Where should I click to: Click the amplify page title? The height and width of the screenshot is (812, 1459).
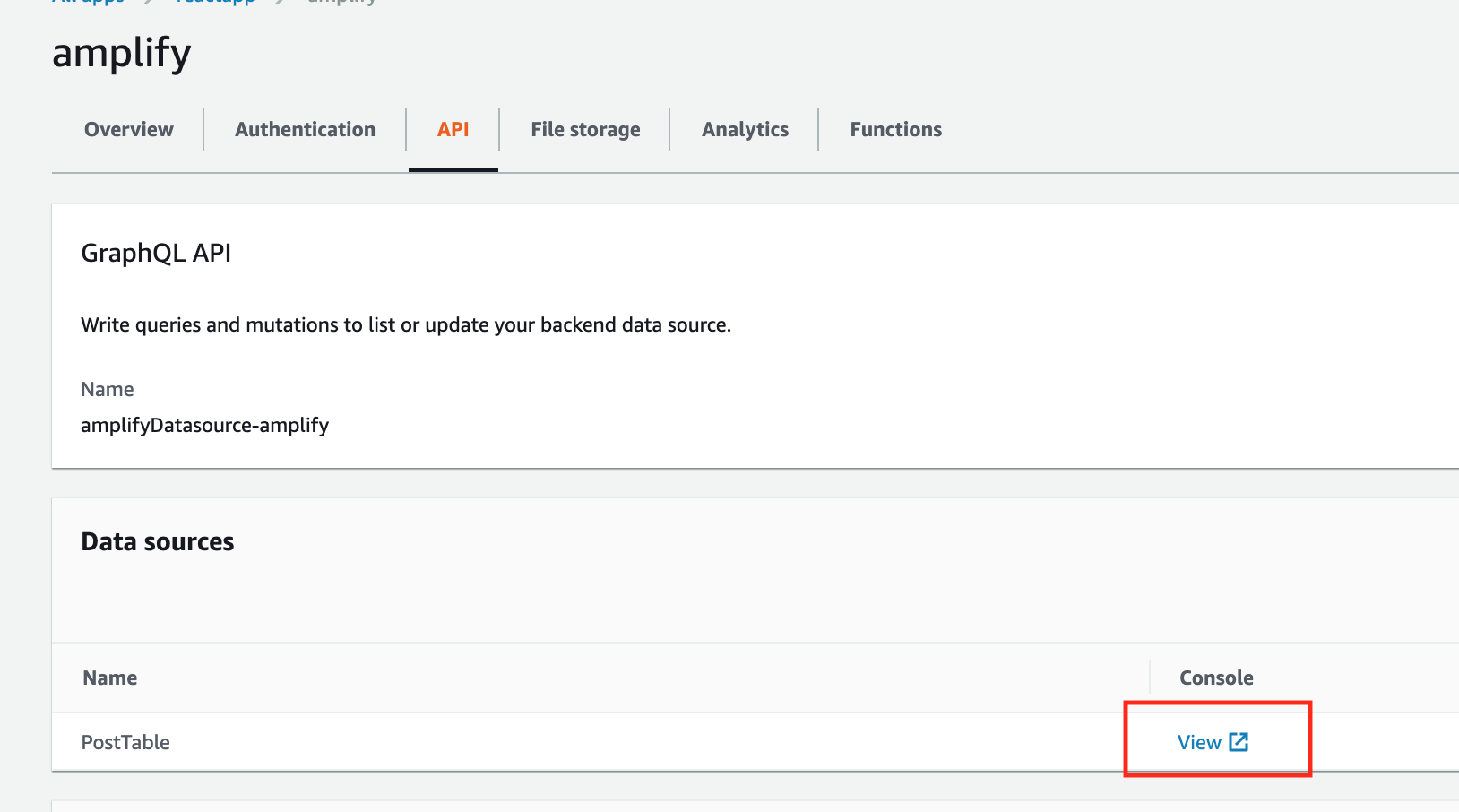pos(122,53)
